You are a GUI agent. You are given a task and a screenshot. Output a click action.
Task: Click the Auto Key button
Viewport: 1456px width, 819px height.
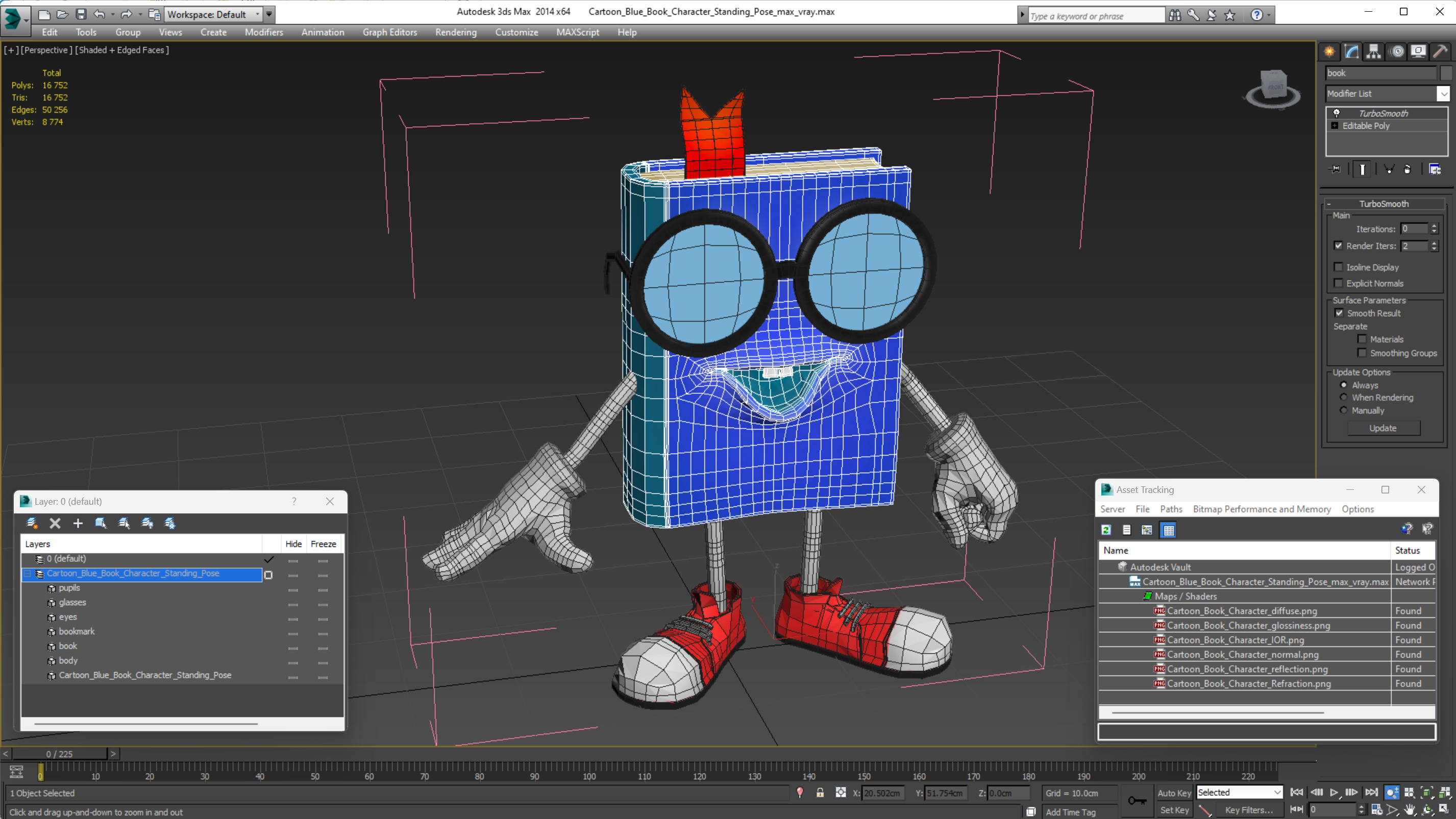(1174, 793)
